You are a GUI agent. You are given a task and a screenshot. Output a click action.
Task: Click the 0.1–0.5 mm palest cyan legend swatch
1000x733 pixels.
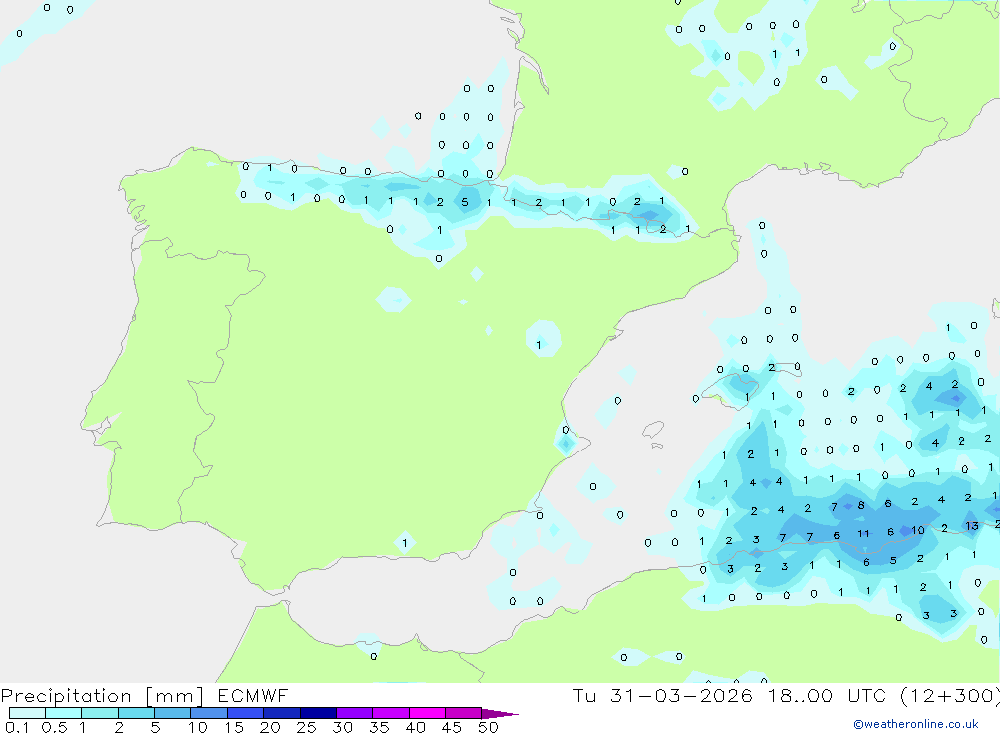point(27,713)
